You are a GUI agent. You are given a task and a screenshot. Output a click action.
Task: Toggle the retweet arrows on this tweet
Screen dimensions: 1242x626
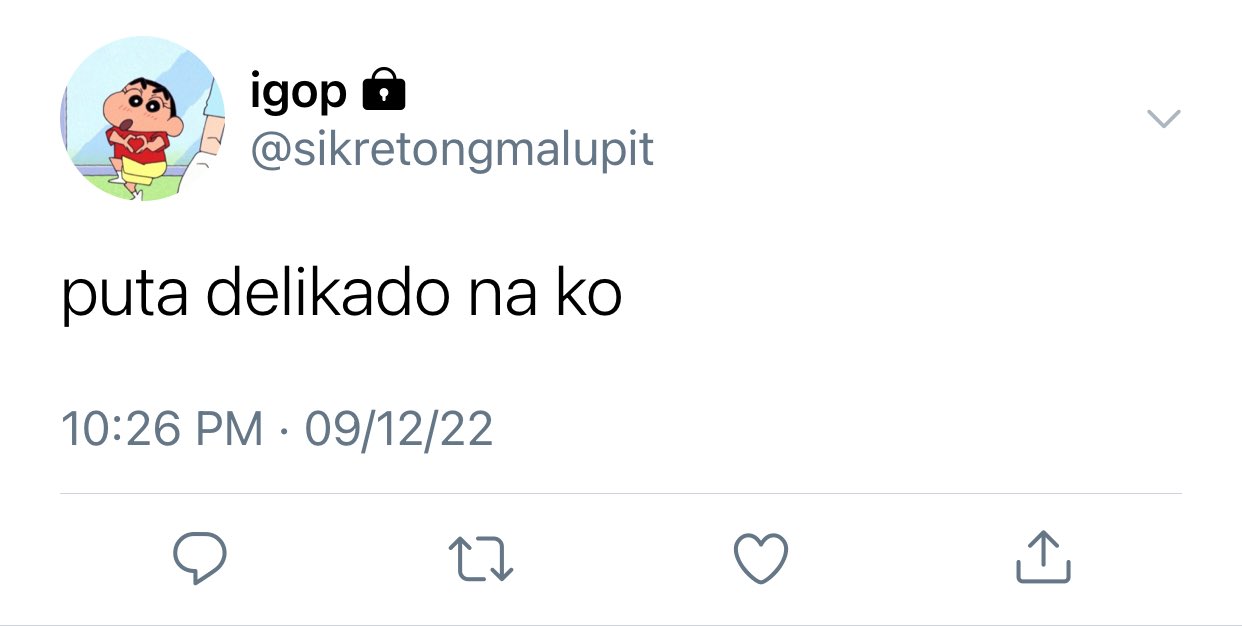480,559
